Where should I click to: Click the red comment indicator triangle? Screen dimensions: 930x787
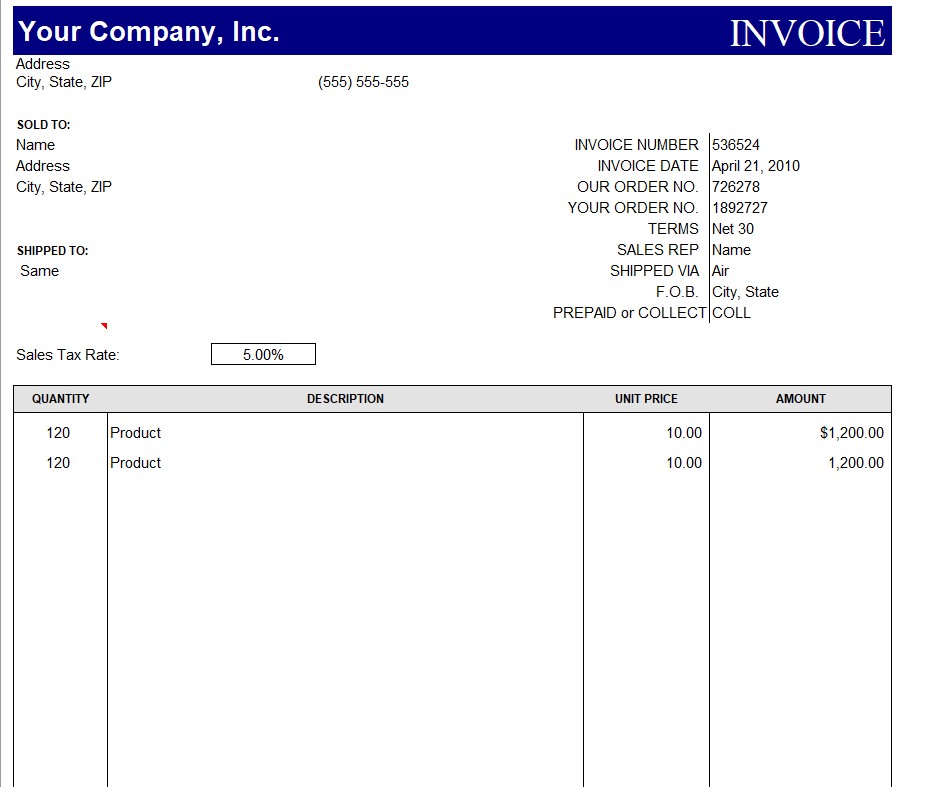pyautogui.click(x=104, y=326)
